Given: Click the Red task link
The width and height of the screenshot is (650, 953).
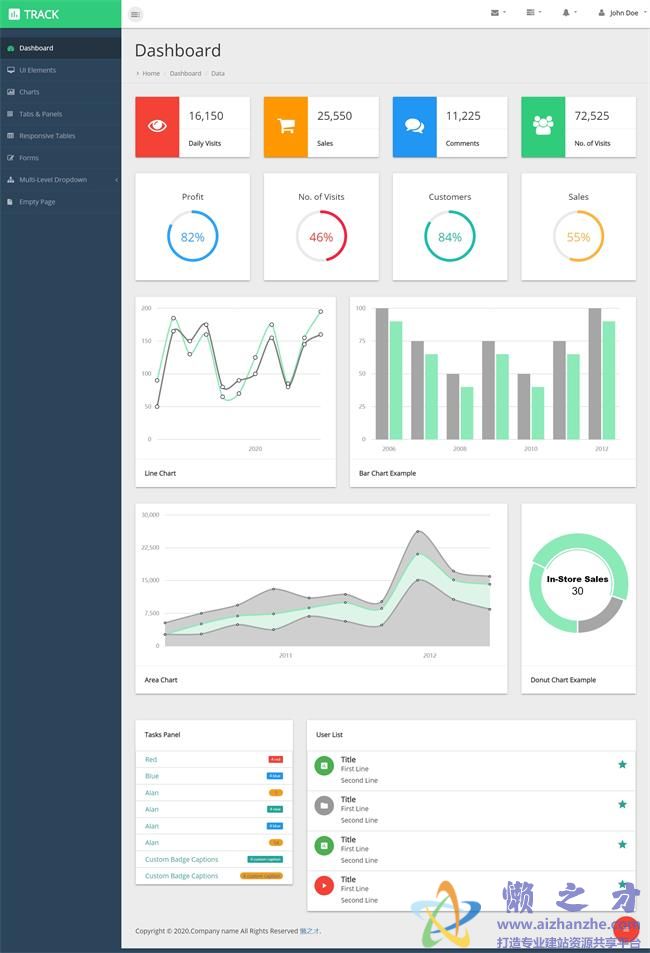Looking at the screenshot, I should tap(151, 760).
